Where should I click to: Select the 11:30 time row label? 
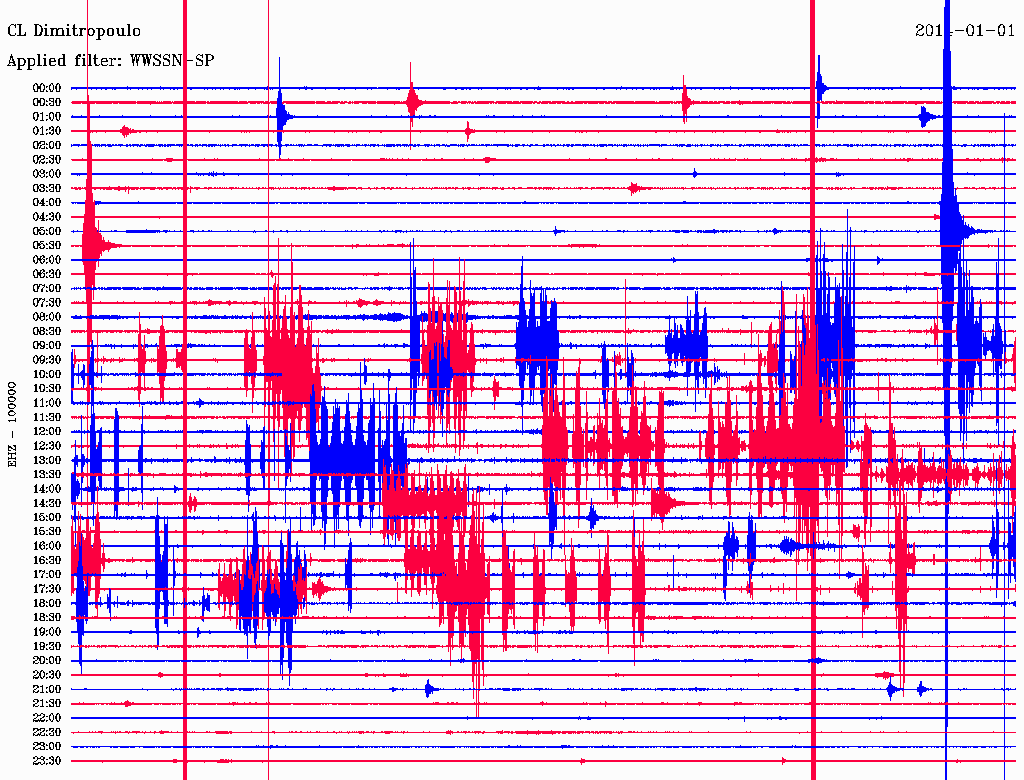(47, 417)
